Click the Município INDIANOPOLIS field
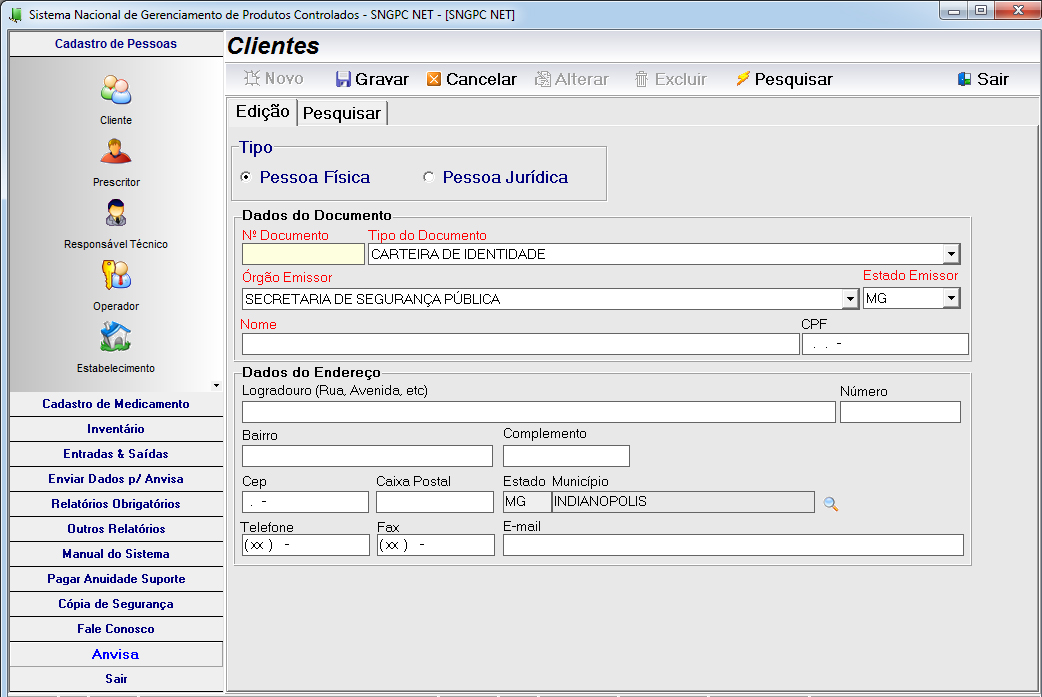1042x697 pixels. click(x=683, y=502)
